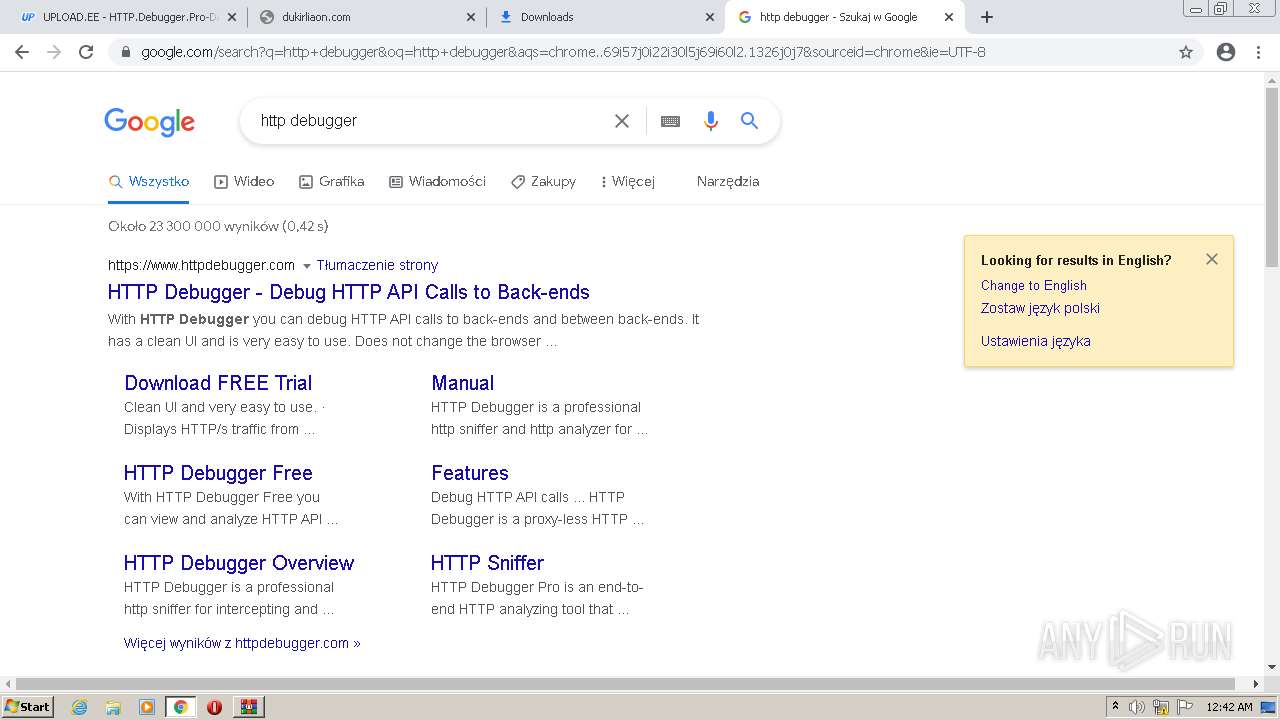Focus the Google search input field
Screen dimensions: 1280x720
(x=430, y=121)
